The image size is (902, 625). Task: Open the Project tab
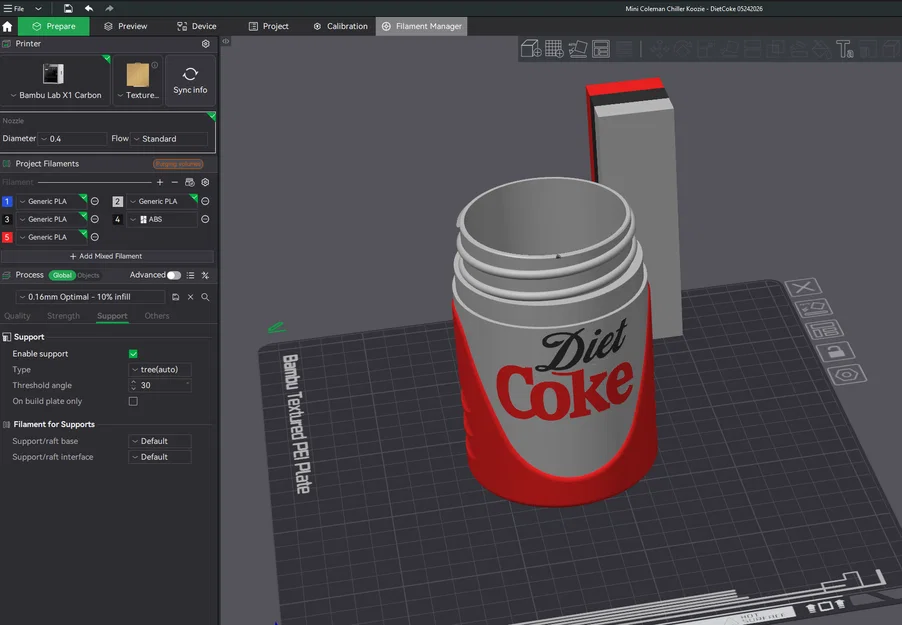[x=269, y=26]
